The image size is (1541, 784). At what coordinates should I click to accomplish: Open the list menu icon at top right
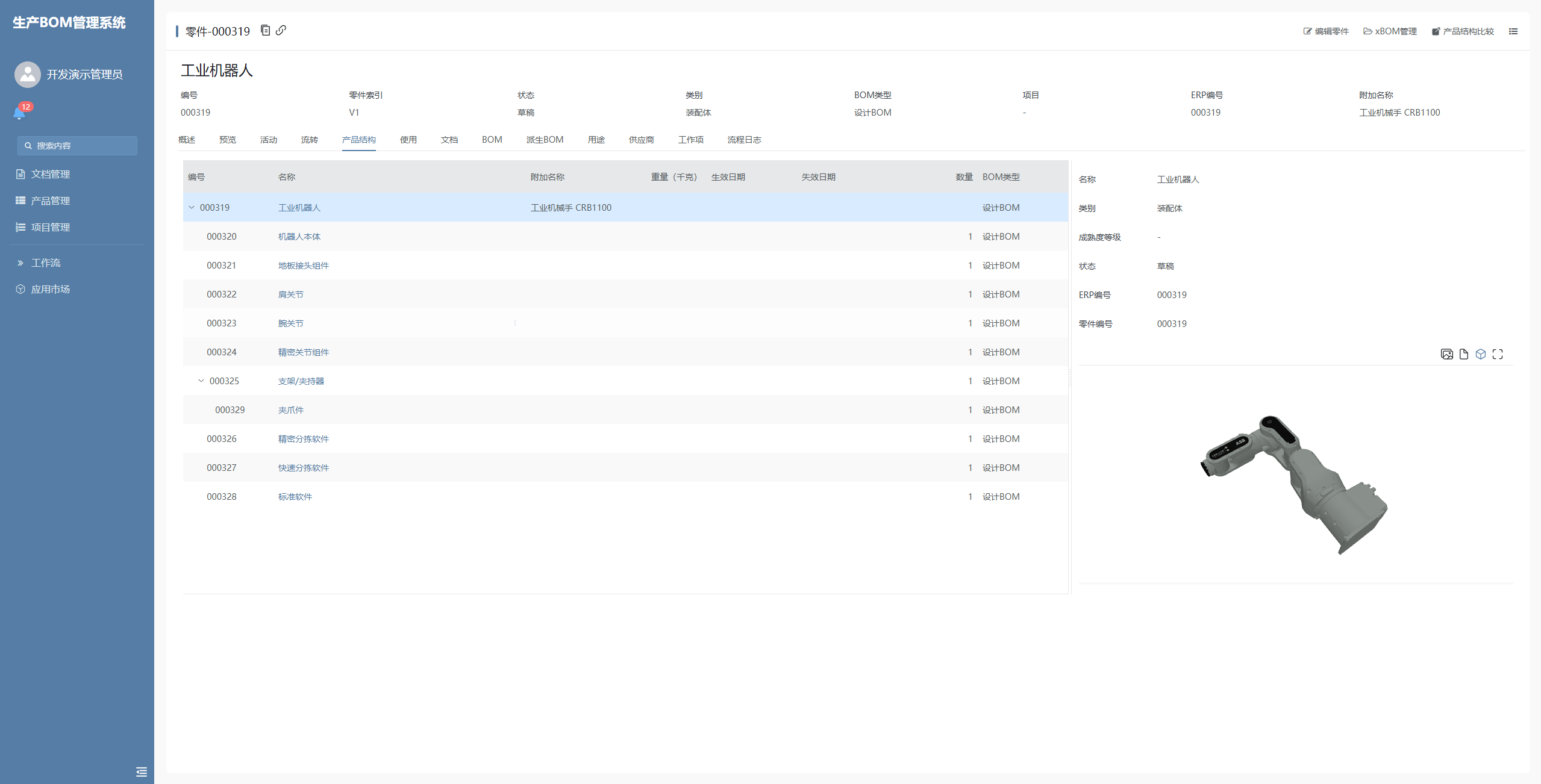pos(1513,31)
